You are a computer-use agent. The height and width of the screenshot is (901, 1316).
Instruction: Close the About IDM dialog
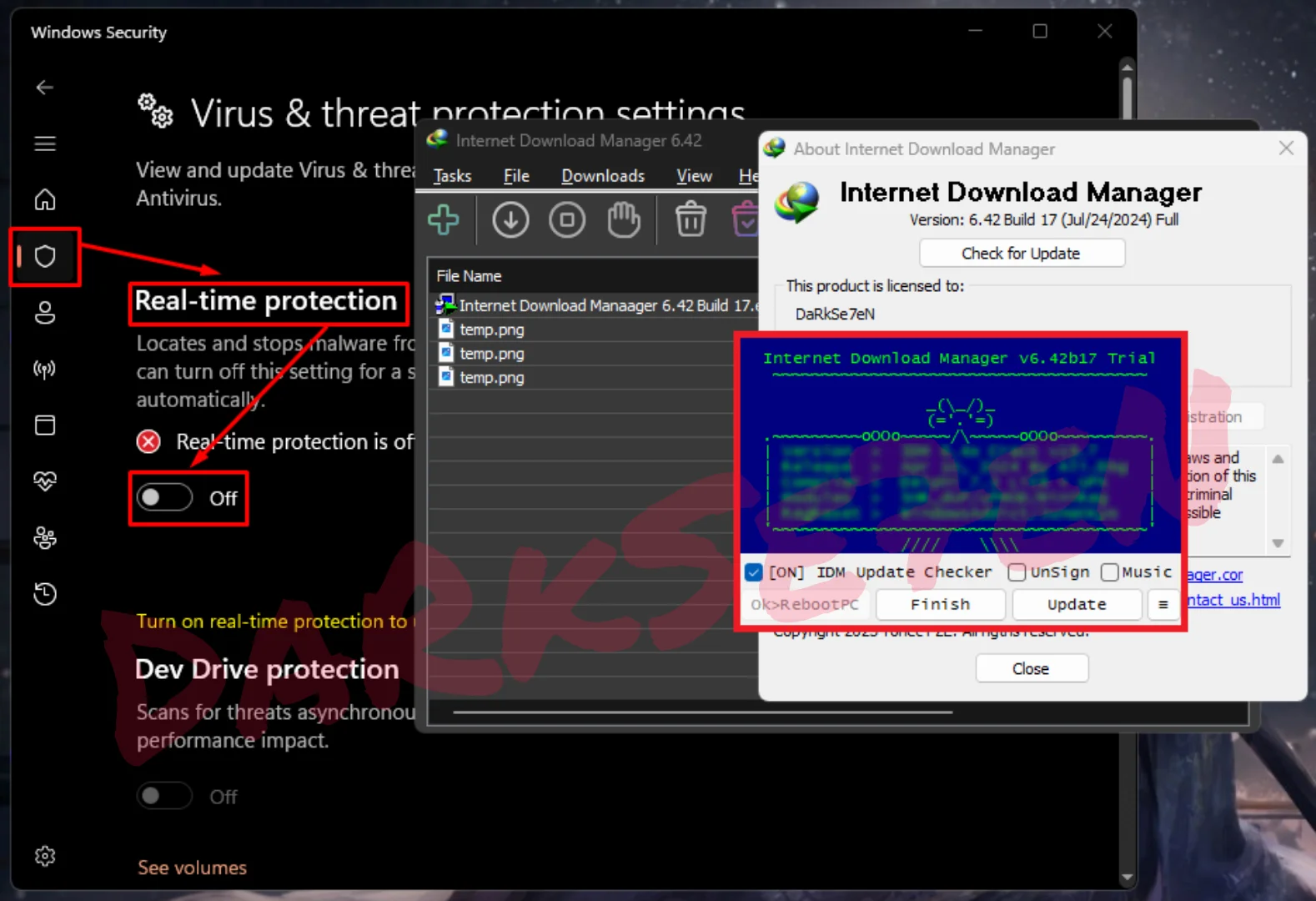[x=1286, y=148]
